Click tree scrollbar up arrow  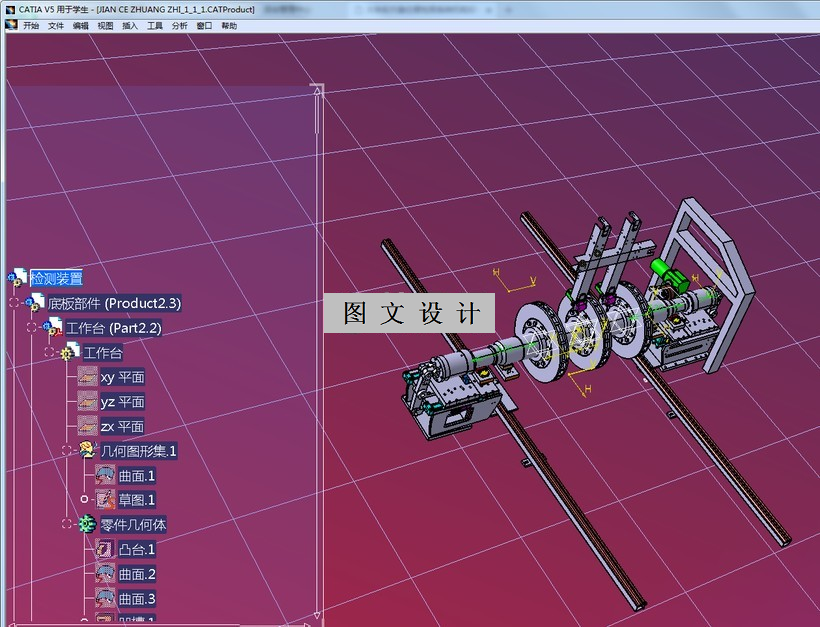tap(317, 90)
